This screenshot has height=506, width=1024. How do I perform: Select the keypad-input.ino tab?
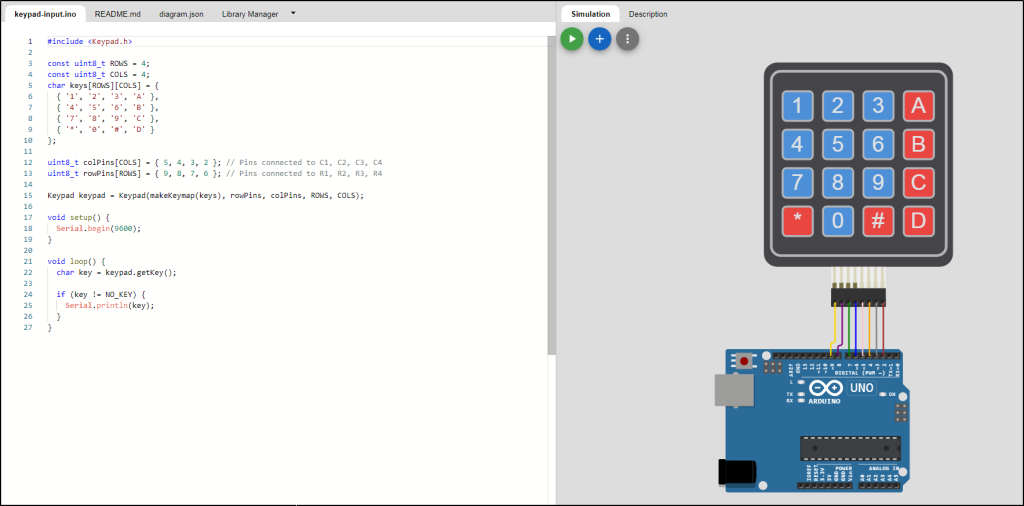(x=45, y=14)
